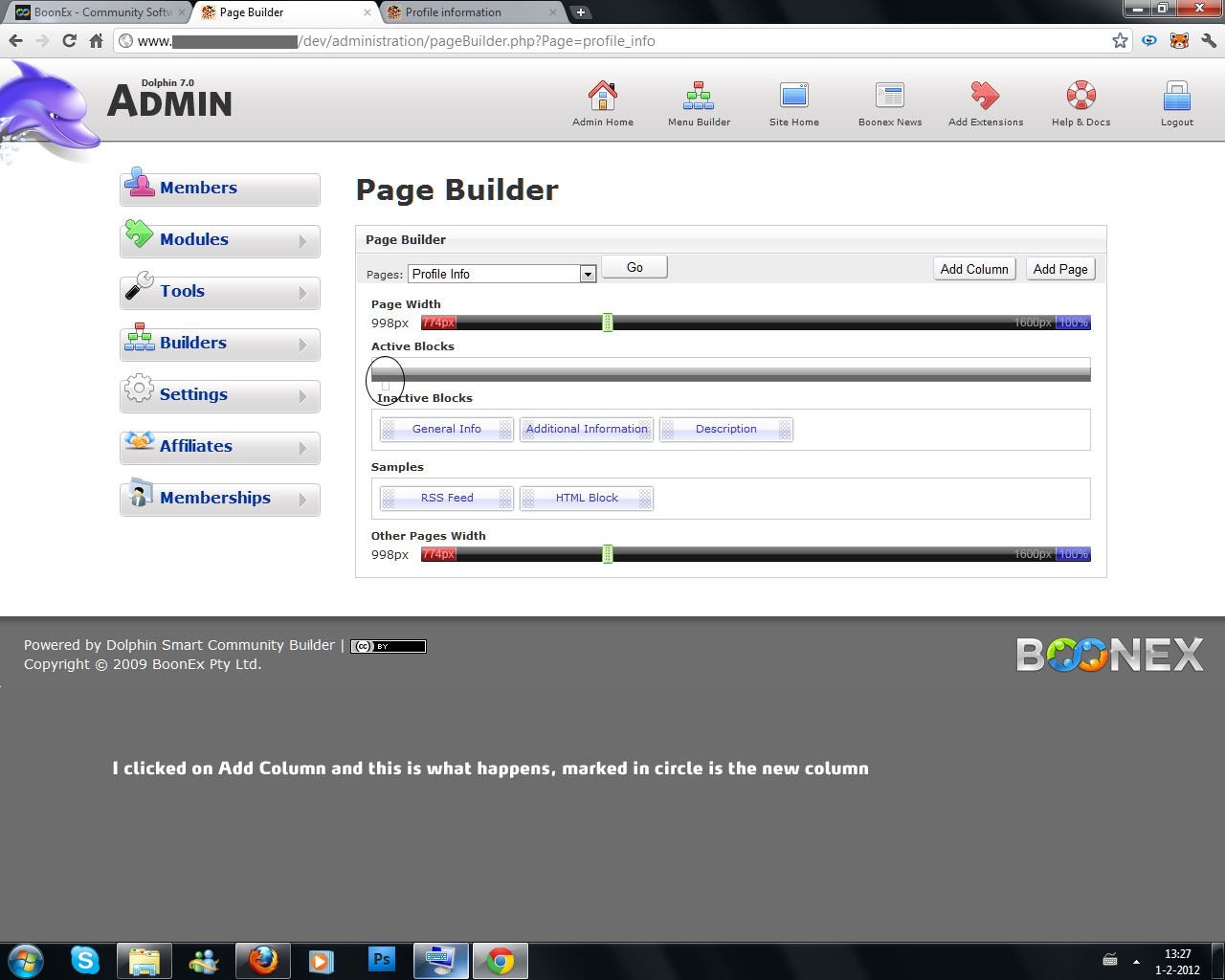
Task: Open the Menu Builder header icon
Action: (699, 103)
